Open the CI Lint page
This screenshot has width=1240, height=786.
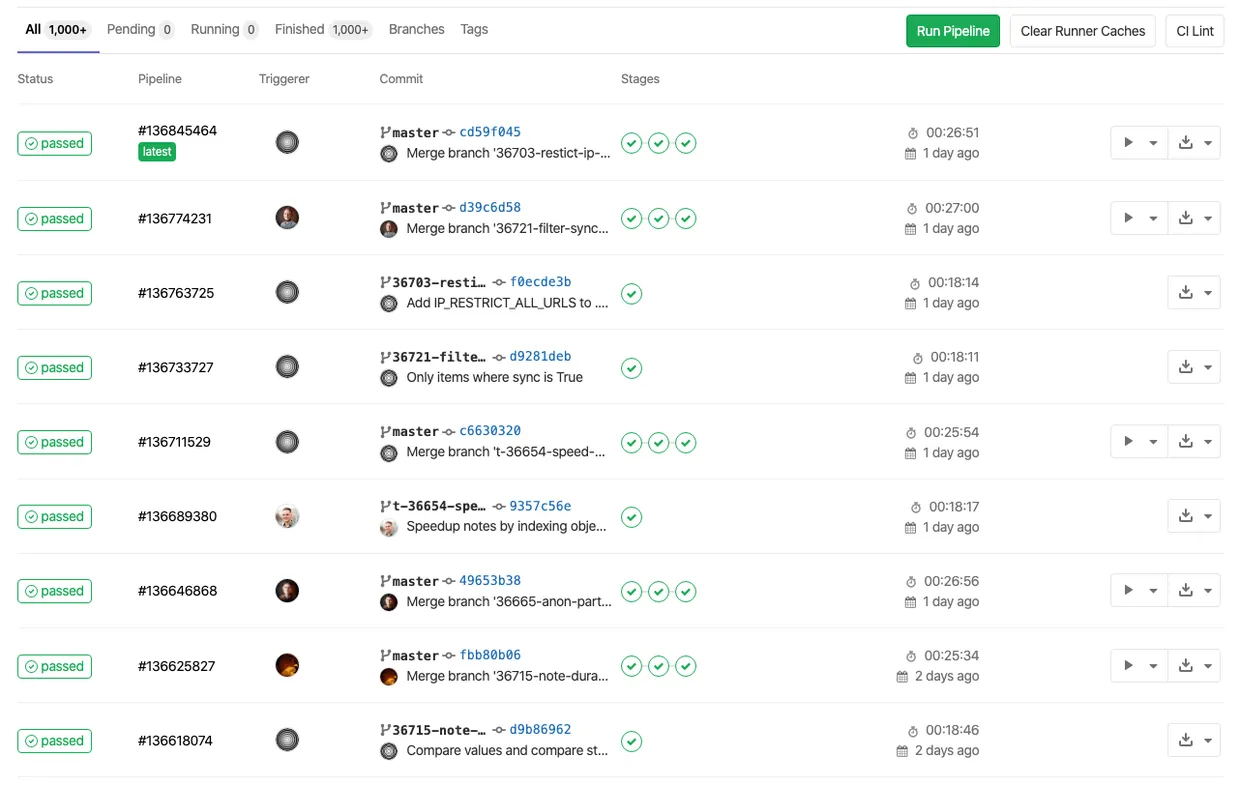tap(1194, 31)
